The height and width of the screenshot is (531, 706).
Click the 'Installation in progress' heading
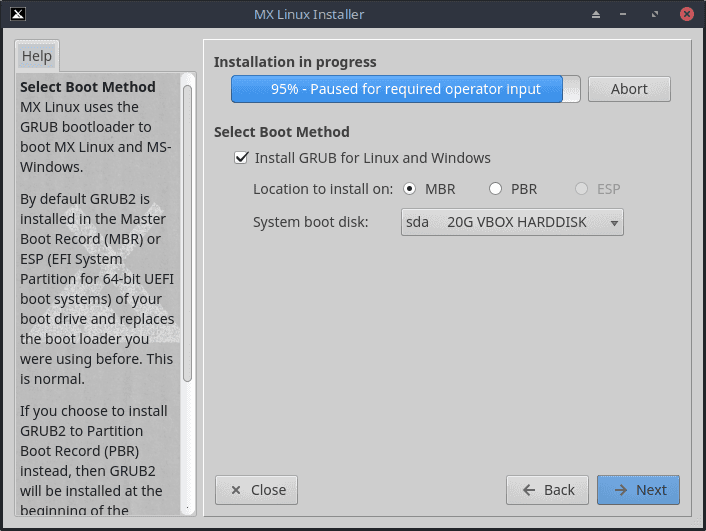(x=295, y=62)
